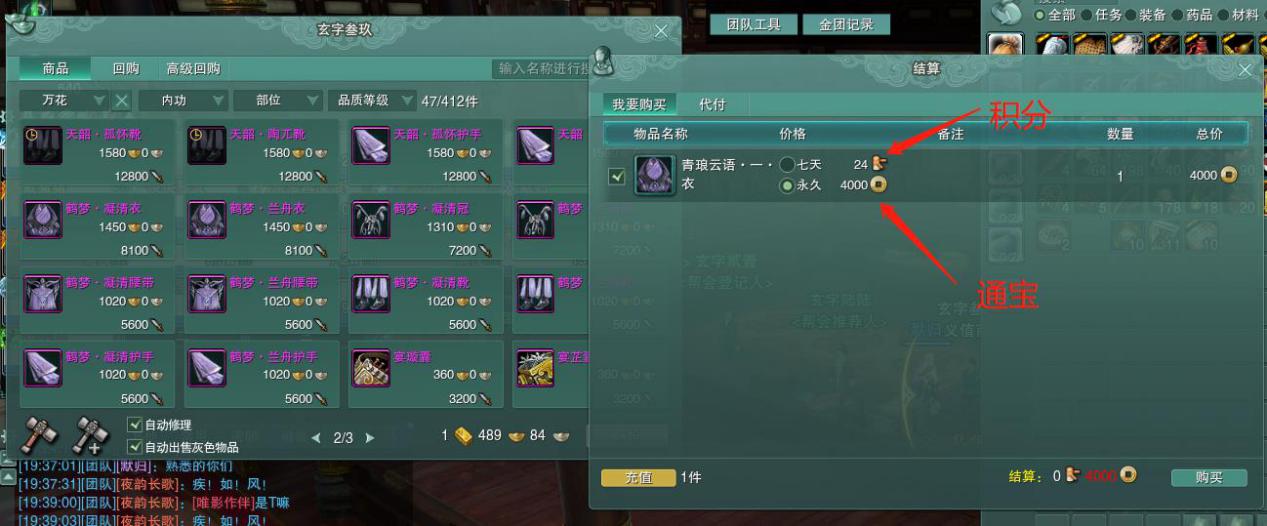1267x526 pixels.
Task: Click the item name search field
Action: tap(540, 69)
